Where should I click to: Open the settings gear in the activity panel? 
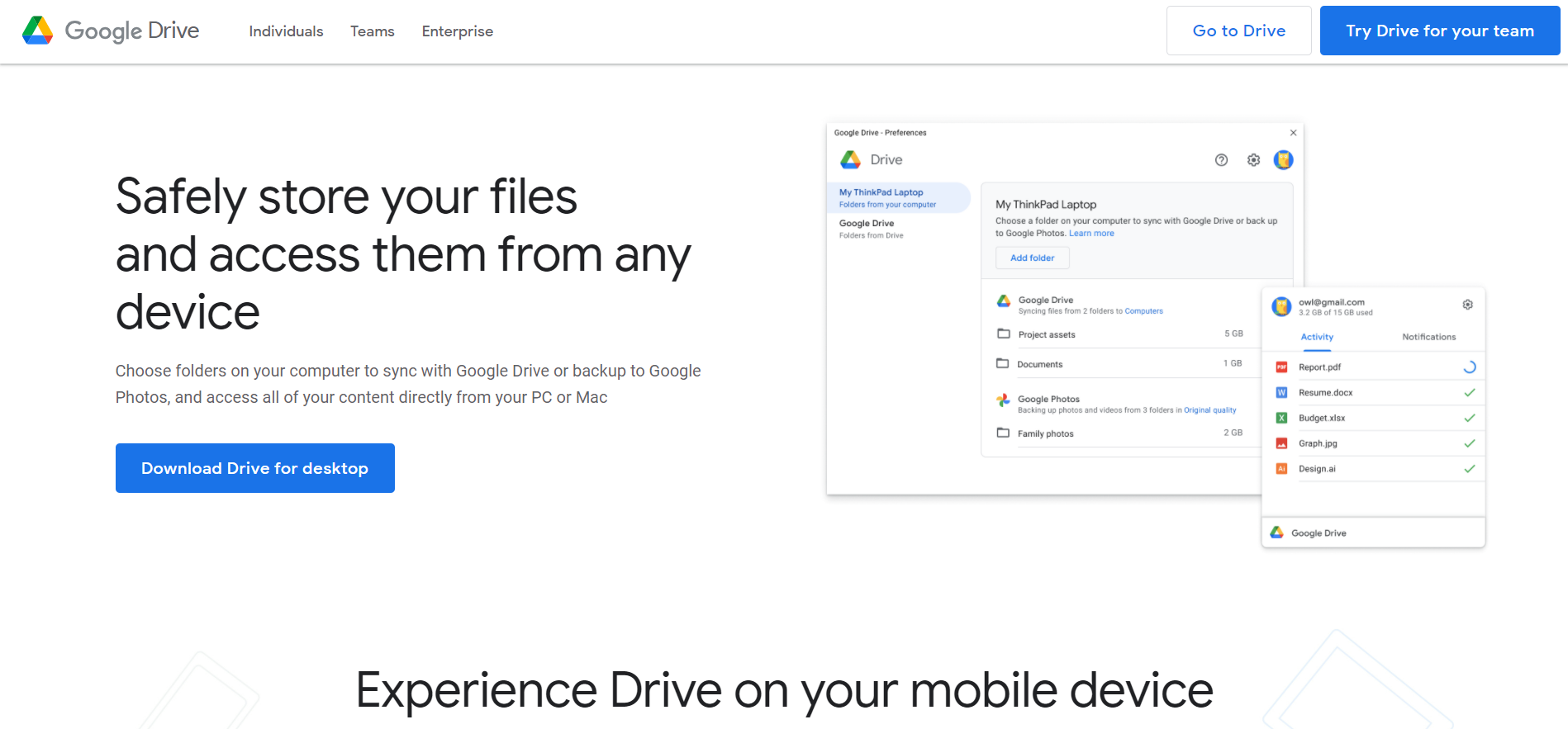1467,305
